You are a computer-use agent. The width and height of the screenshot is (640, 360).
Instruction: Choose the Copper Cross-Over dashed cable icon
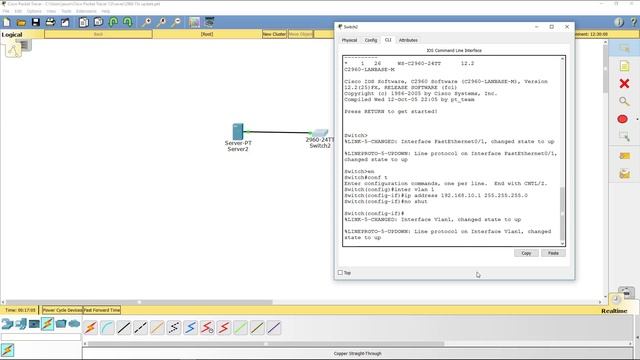click(x=140, y=327)
